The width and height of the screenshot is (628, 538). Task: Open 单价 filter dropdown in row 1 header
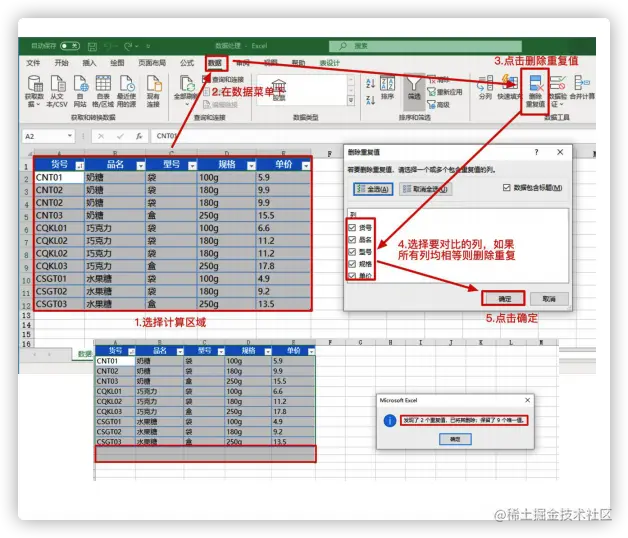tap(306, 165)
